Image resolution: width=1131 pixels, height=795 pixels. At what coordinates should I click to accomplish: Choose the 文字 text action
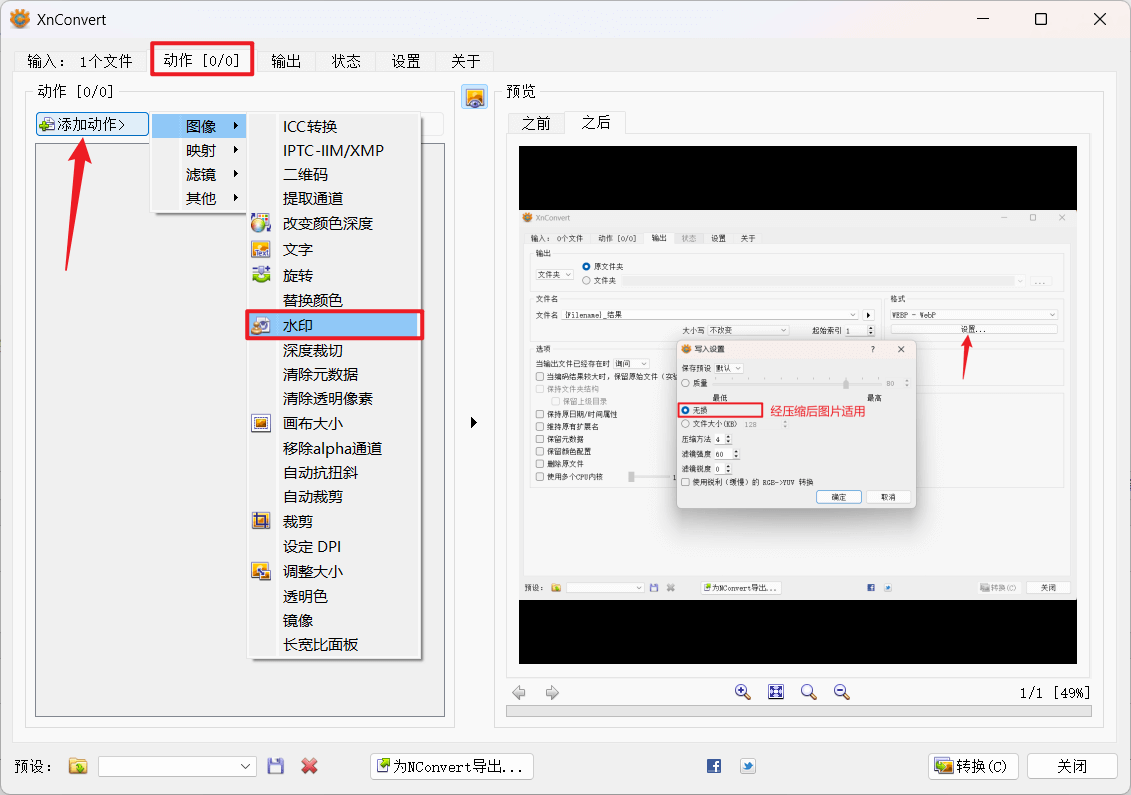[334, 250]
